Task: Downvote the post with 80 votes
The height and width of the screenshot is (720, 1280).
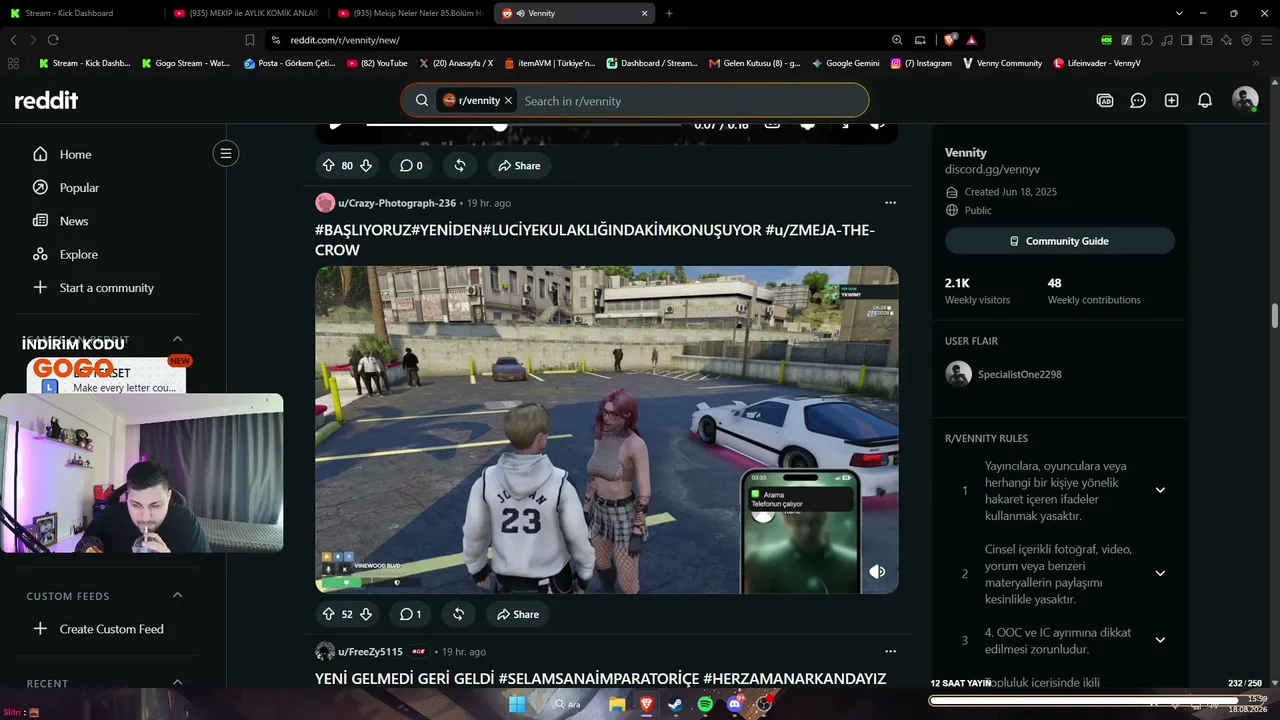Action: point(366,165)
